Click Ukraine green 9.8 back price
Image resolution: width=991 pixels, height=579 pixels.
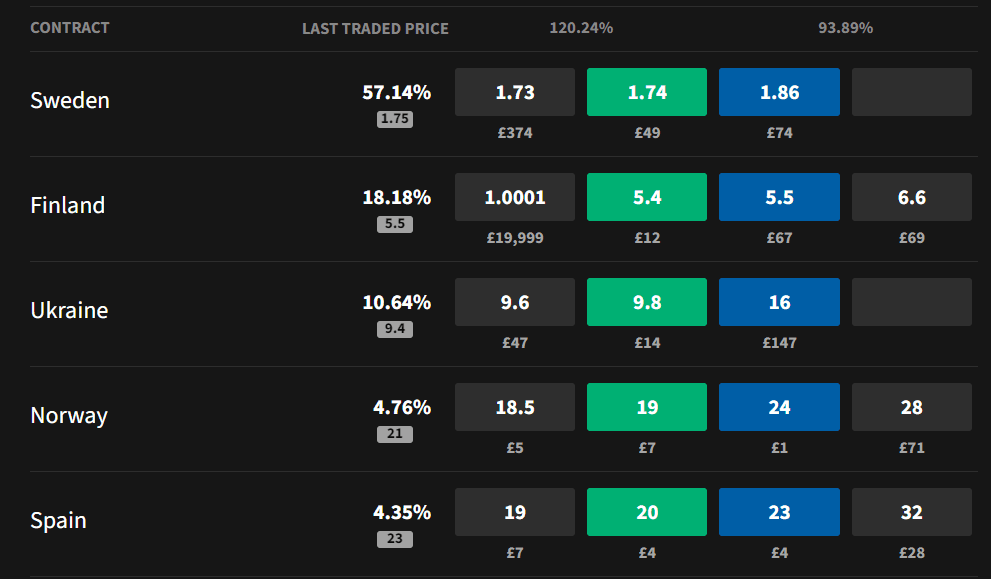click(647, 303)
